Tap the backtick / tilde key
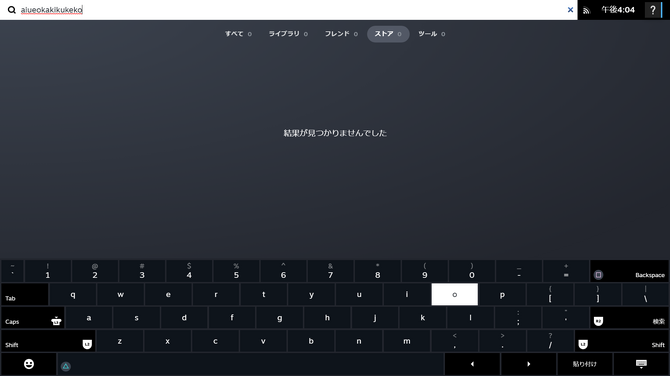 (x=12, y=271)
